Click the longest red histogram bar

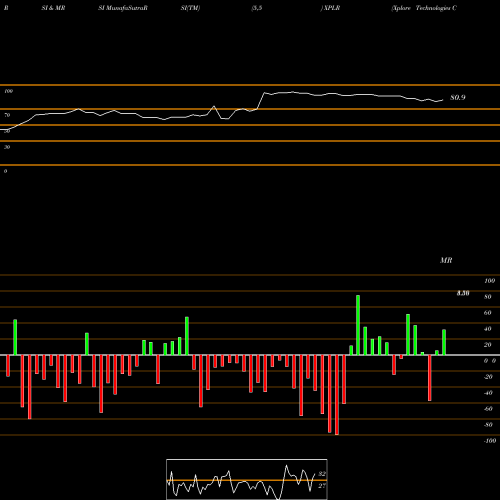(x=337, y=395)
